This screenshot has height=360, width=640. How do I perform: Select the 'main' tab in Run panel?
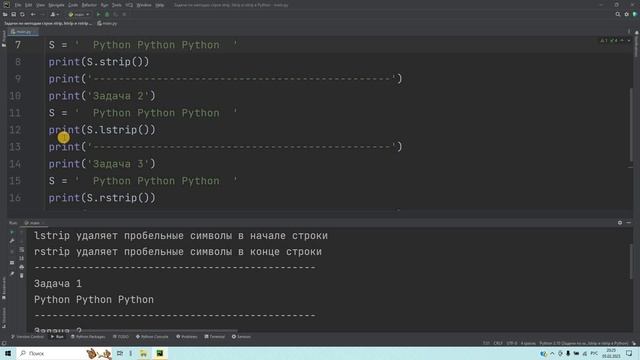pos(34,223)
